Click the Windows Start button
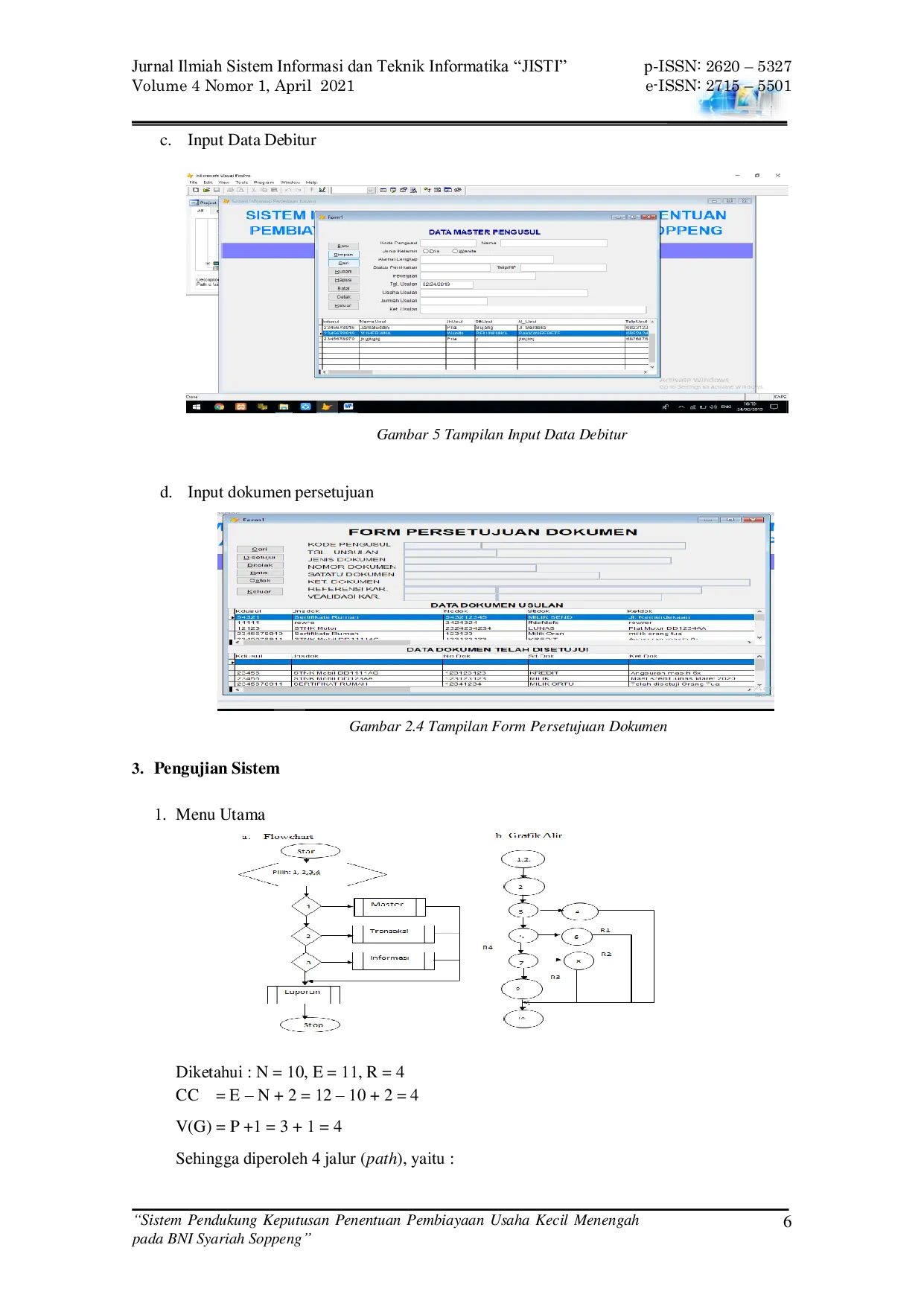 (x=197, y=407)
